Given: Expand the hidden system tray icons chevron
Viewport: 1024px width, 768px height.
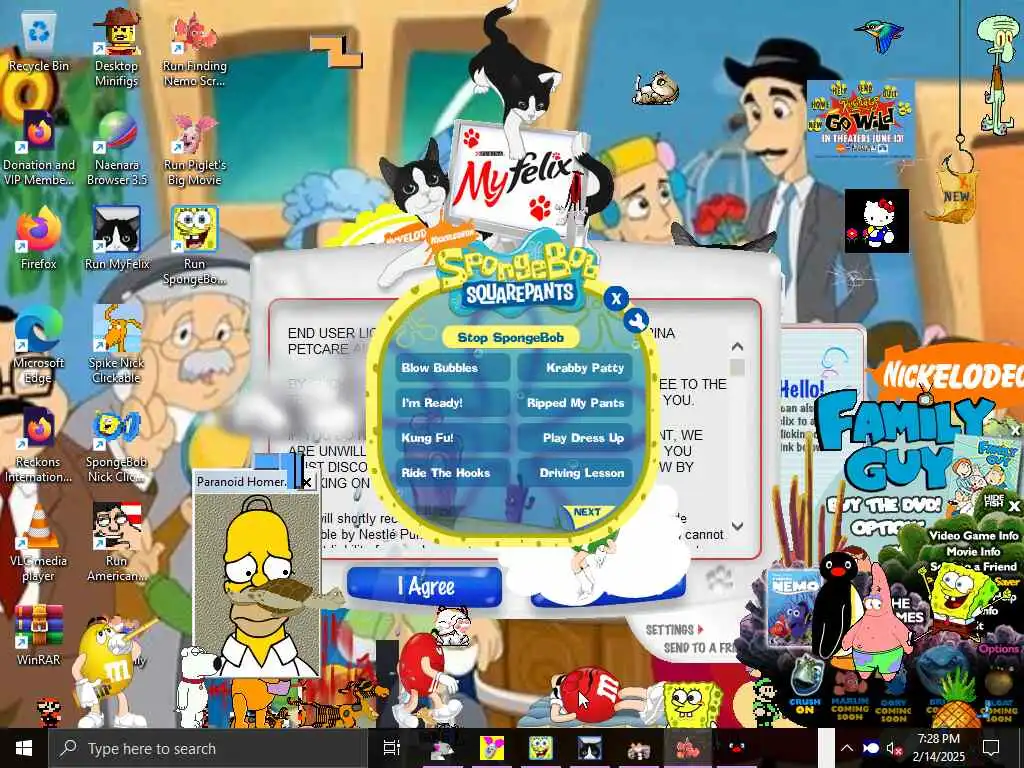Looking at the screenshot, I should [846, 748].
